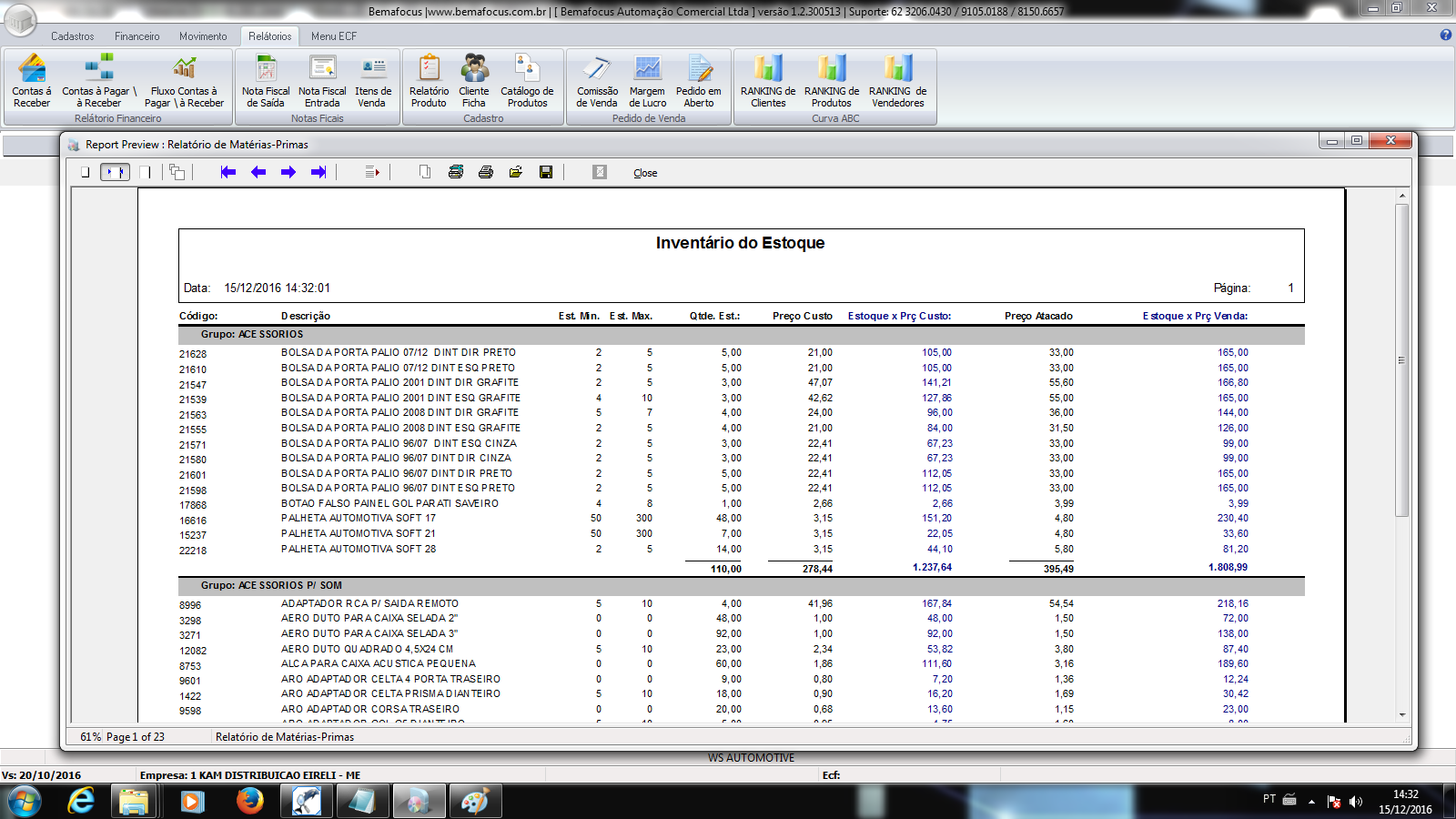The height and width of the screenshot is (819, 1456).
Task: Open Catálogo de Produtos
Action: pyautogui.click(x=527, y=81)
